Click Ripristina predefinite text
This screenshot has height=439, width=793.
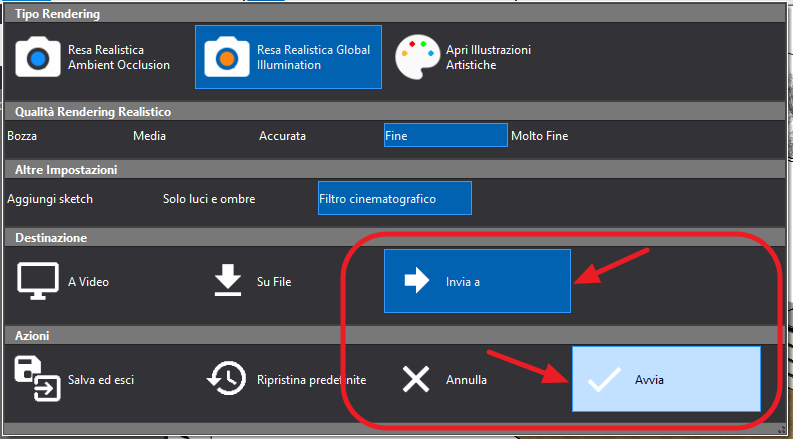(312, 380)
